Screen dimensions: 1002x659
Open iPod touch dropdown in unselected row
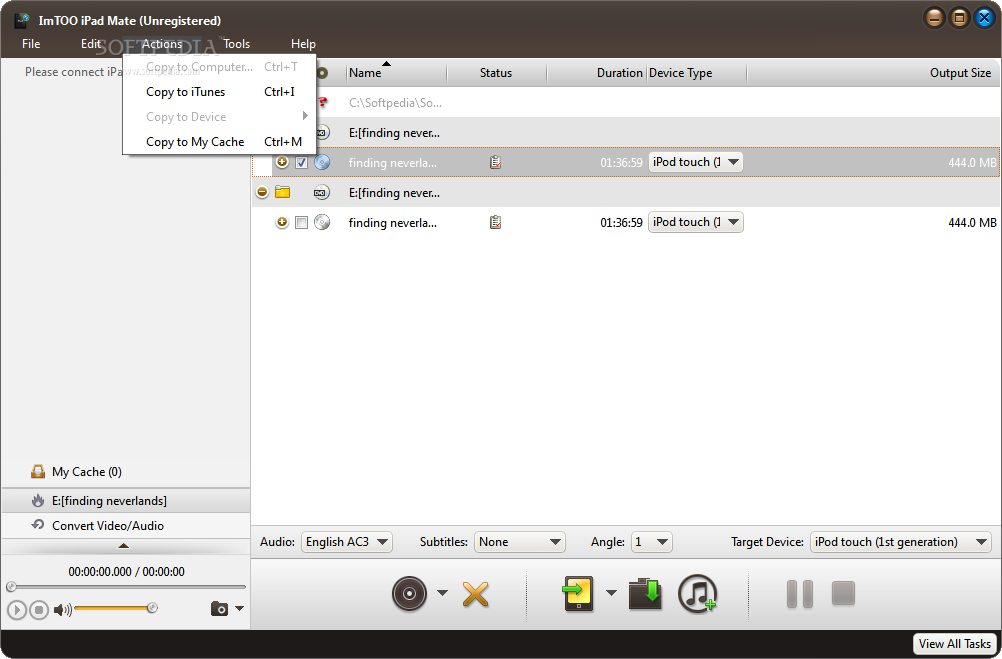click(696, 222)
